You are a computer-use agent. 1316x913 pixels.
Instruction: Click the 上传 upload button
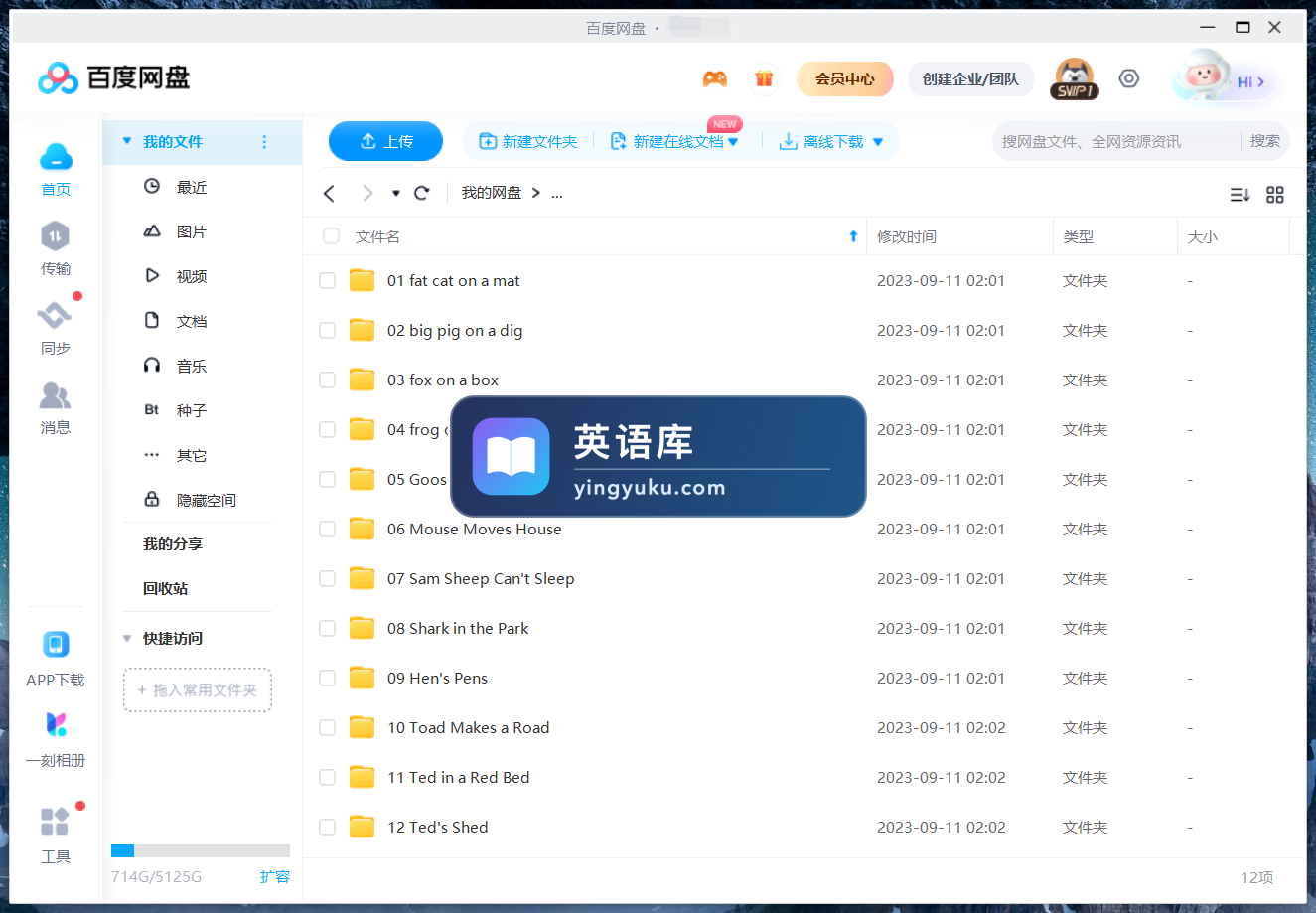385,141
